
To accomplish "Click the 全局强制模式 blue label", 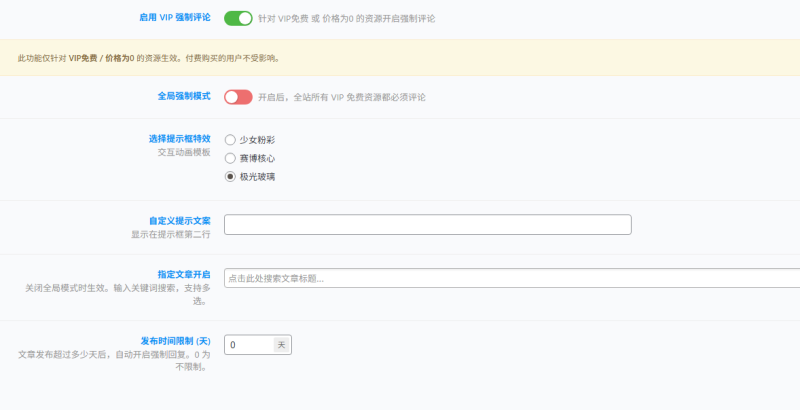I will [184, 96].
